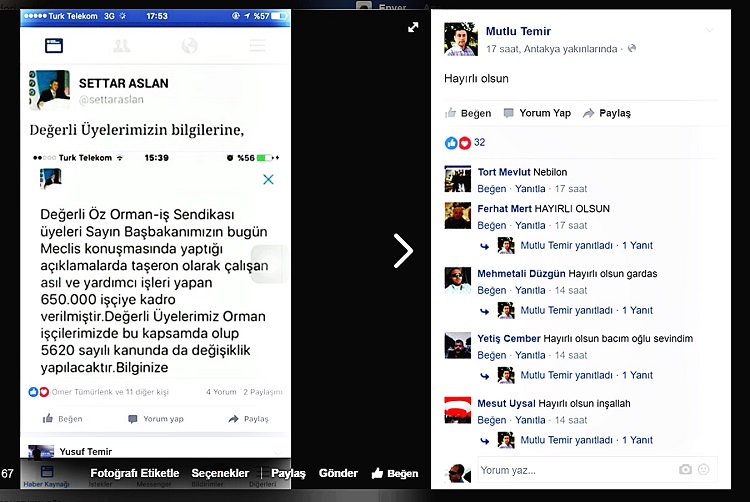Open post options dropdown arrow
Image resolution: width=750 pixels, height=502 pixels.
tap(710, 30)
